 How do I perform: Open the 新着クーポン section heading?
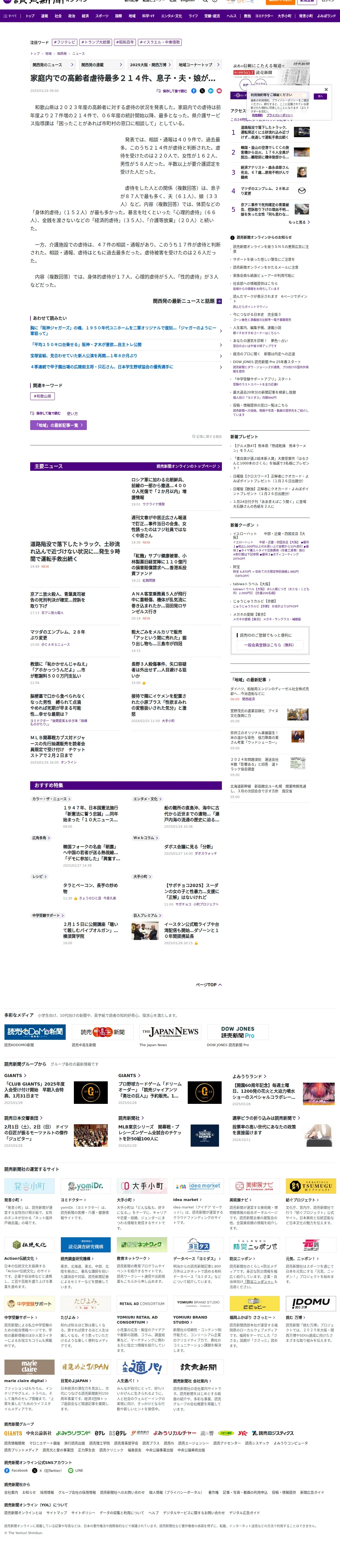244,525
